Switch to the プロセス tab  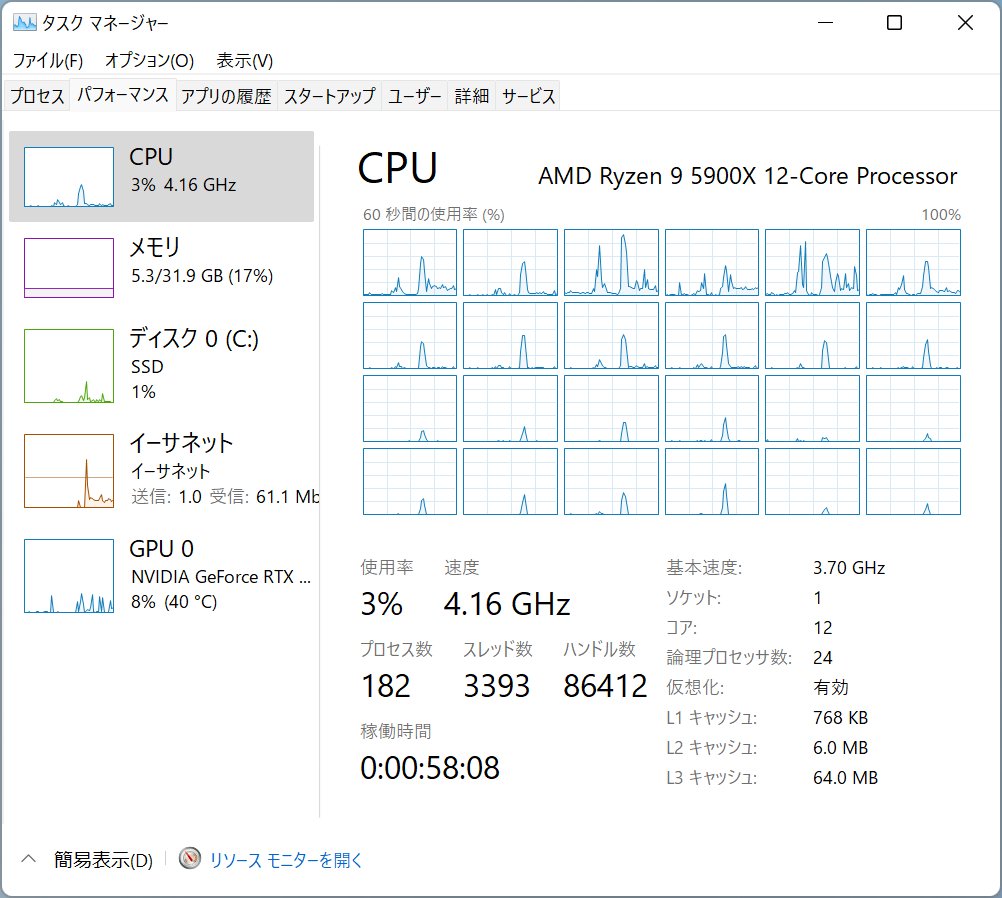[37, 96]
